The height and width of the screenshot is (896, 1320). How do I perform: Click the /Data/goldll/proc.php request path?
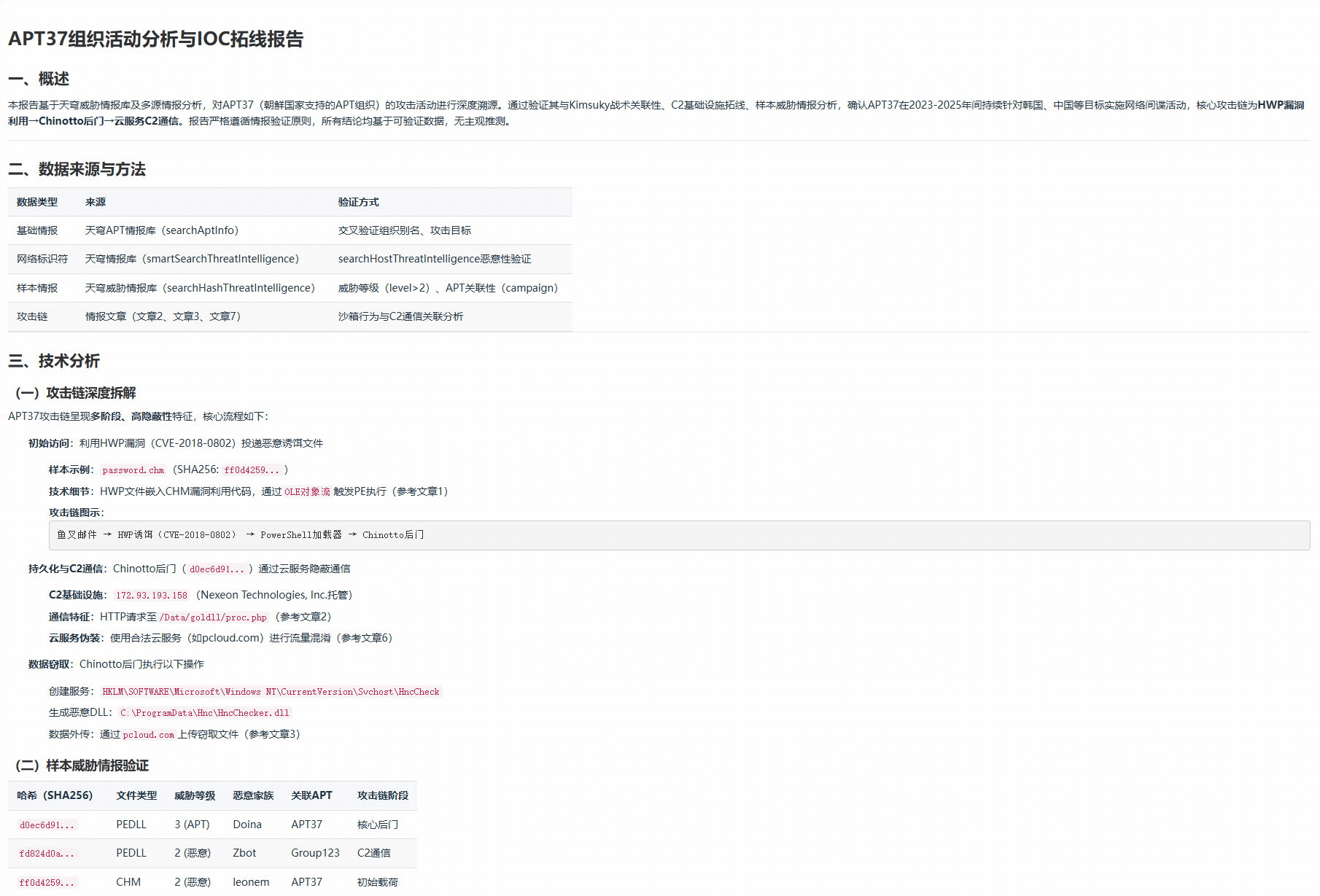click(x=214, y=617)
